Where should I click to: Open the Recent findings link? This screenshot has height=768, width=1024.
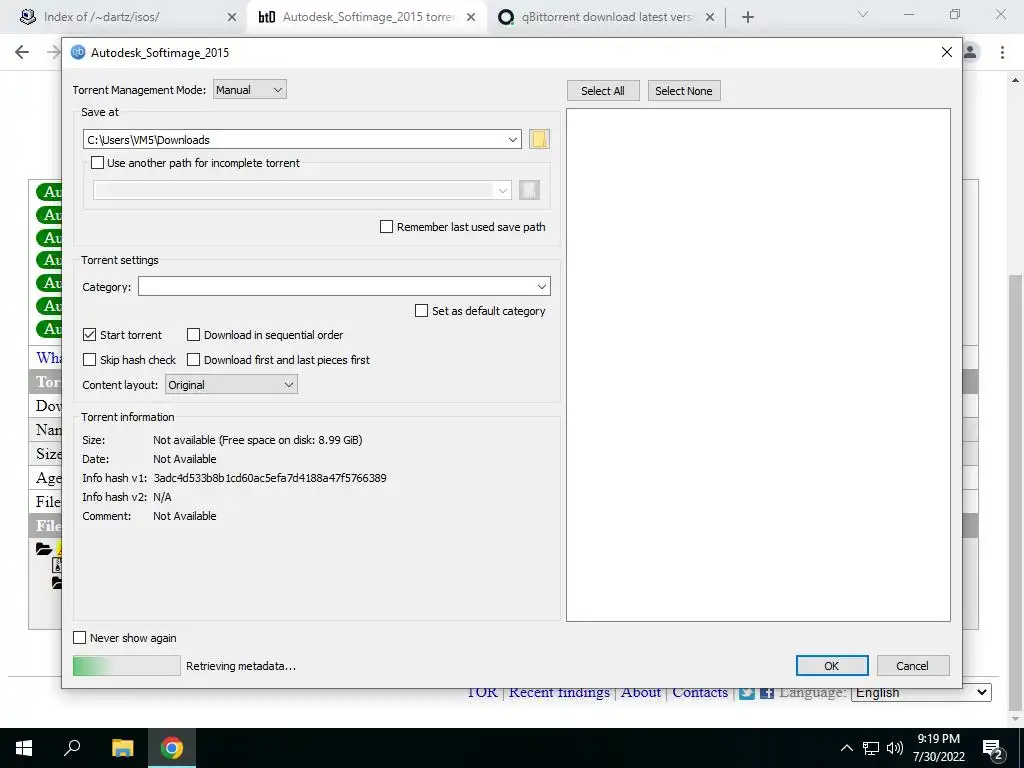(559, 693)
